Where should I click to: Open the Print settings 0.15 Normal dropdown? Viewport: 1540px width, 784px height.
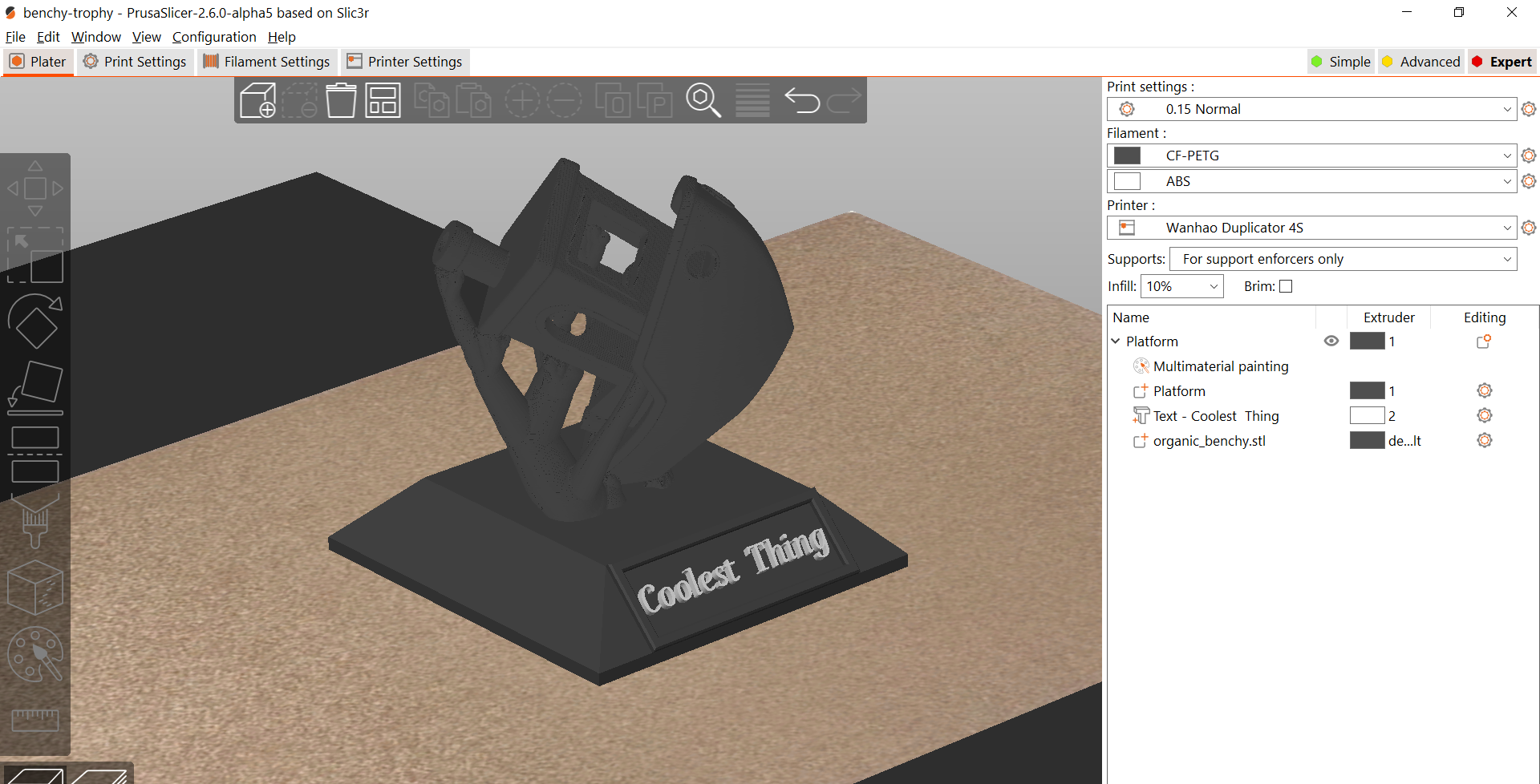[x=1311, y=109]
